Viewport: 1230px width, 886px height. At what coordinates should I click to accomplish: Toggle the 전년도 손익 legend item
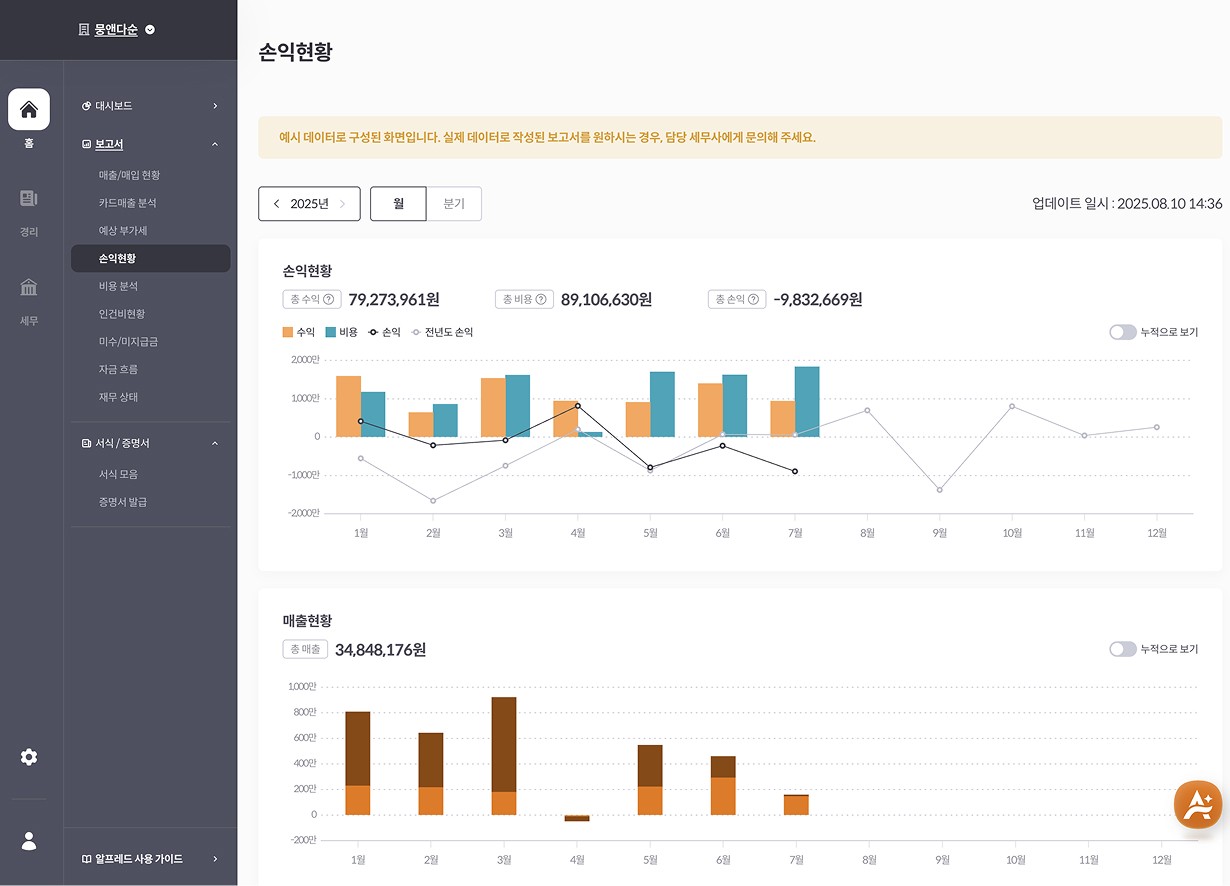click(444, 332)
